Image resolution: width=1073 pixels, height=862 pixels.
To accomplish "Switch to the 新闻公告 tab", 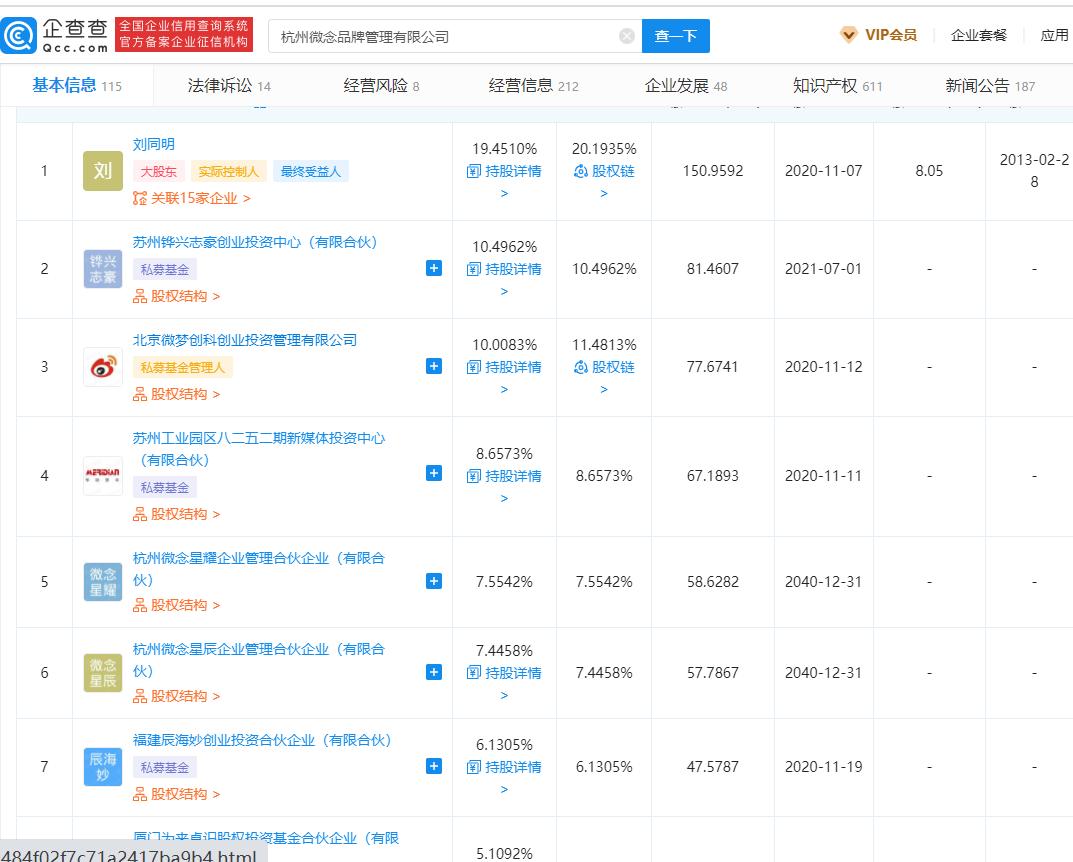I will (990, 86).
